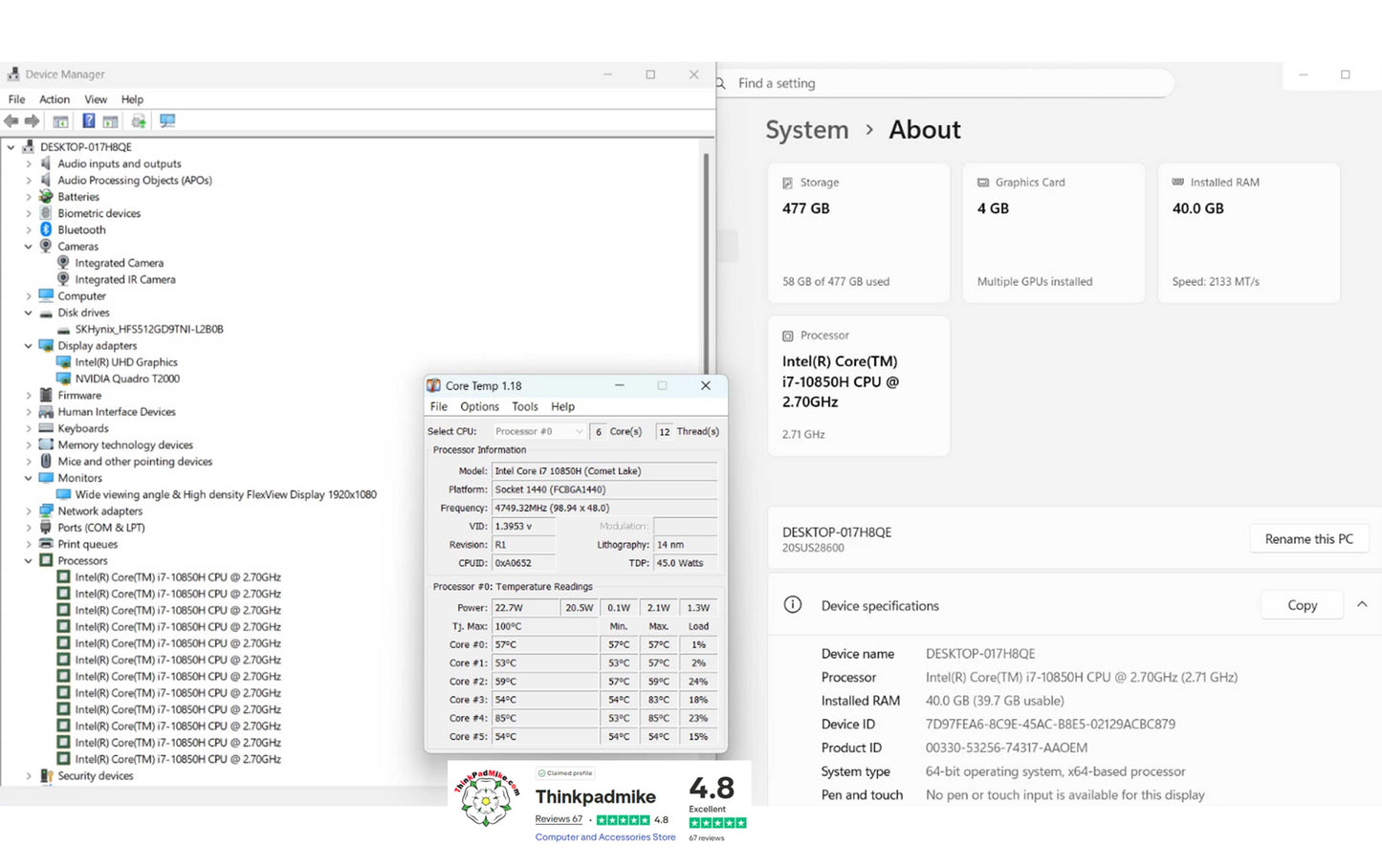Viewport: 1382px width, 868px height.
Task: Open the Options menu in Core Temp
Action: (x=479, y=407)
